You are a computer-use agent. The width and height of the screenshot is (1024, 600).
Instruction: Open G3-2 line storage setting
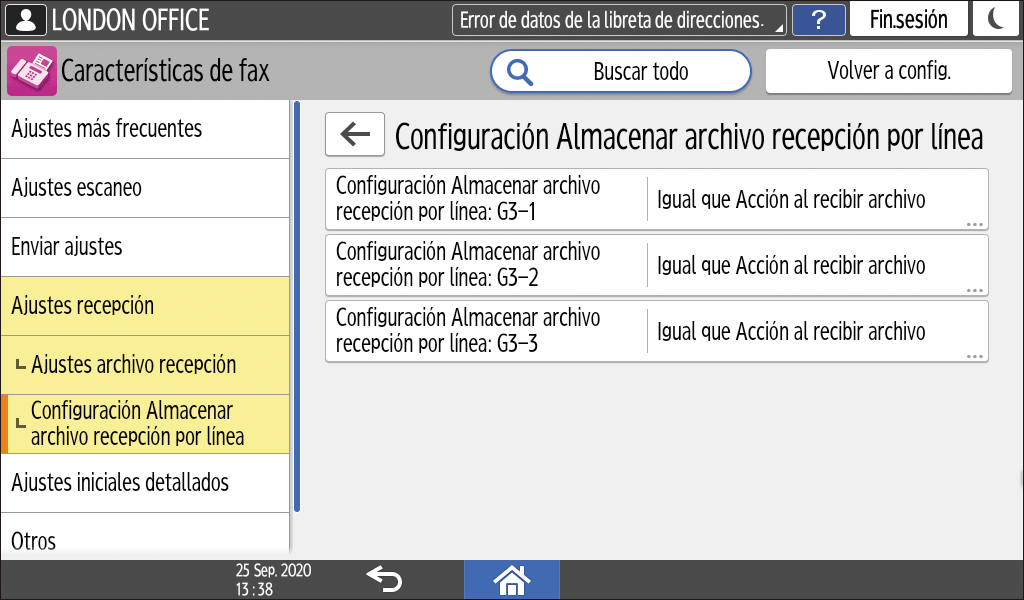(656, 265)
